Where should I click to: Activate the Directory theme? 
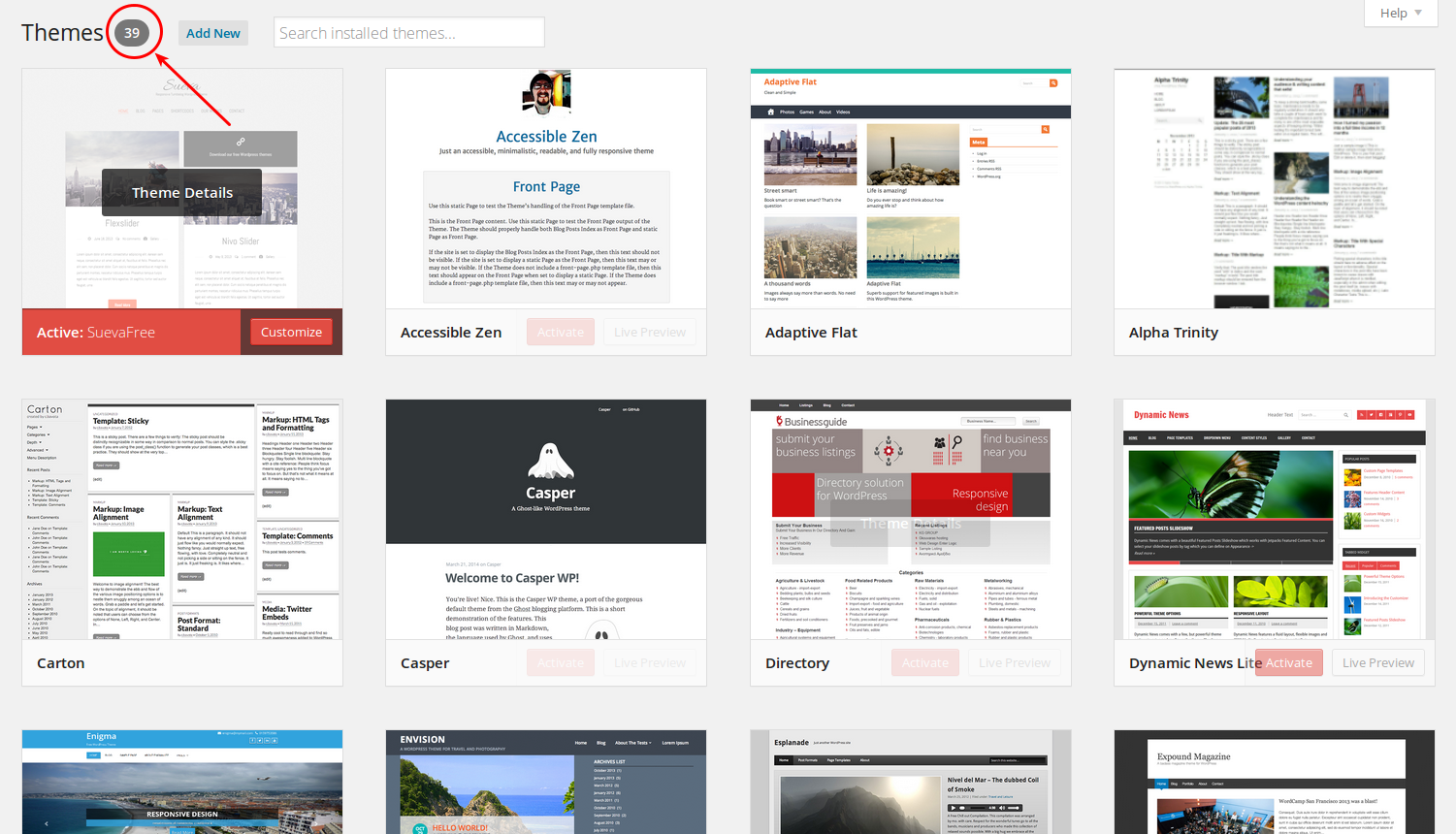coord(925,662)
